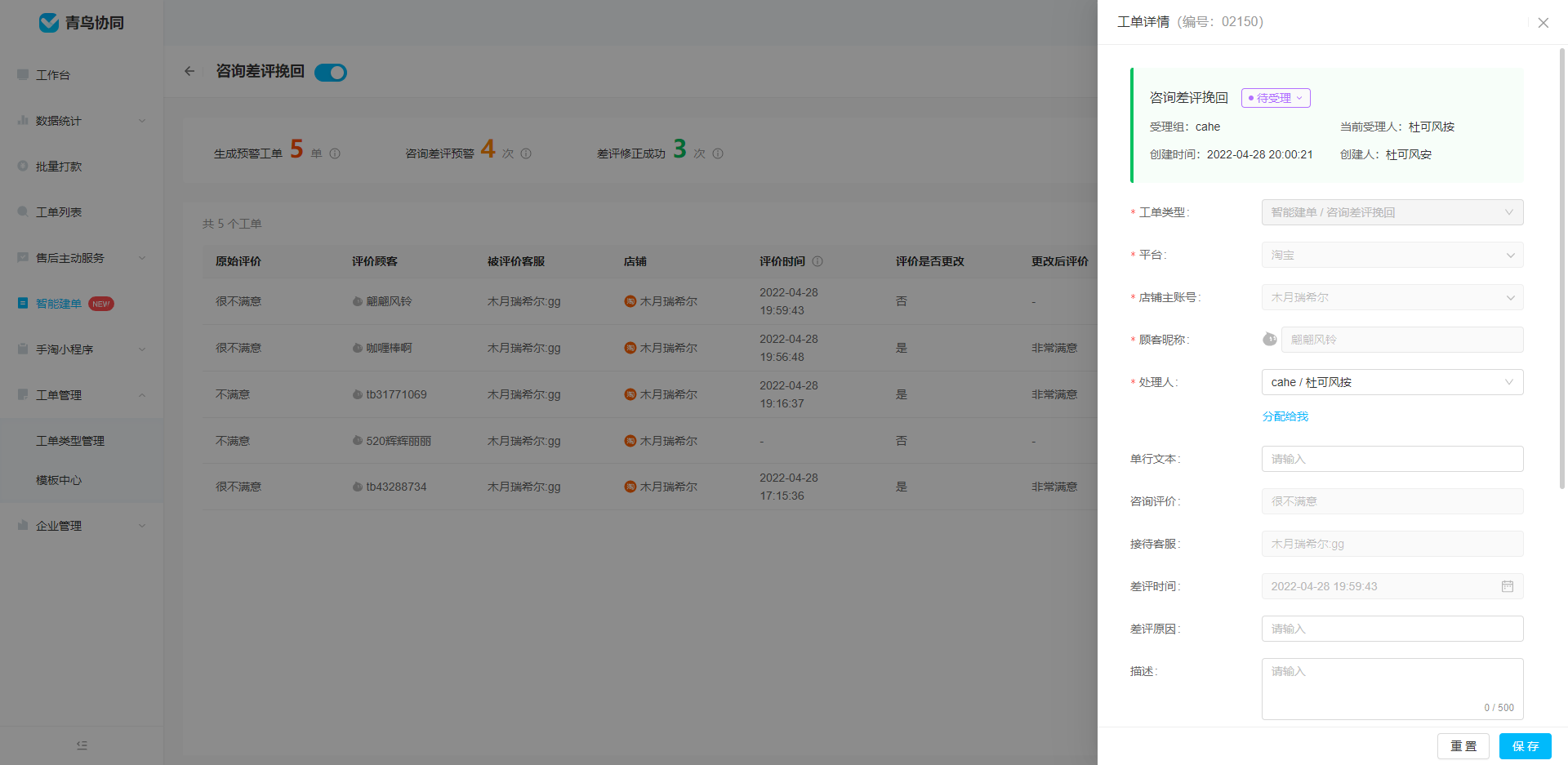Expand the 手淘小程序 sidebar menu

coord(82,349)
